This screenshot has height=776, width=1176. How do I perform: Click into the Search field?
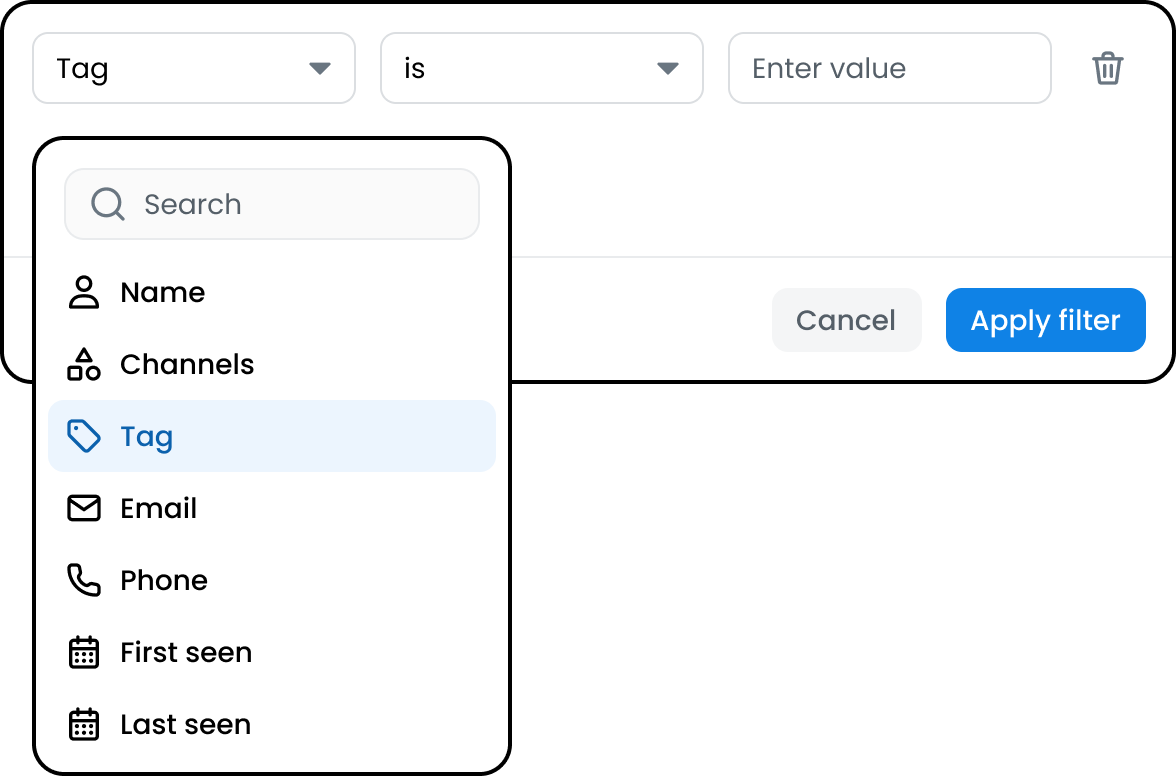point(272,204)
